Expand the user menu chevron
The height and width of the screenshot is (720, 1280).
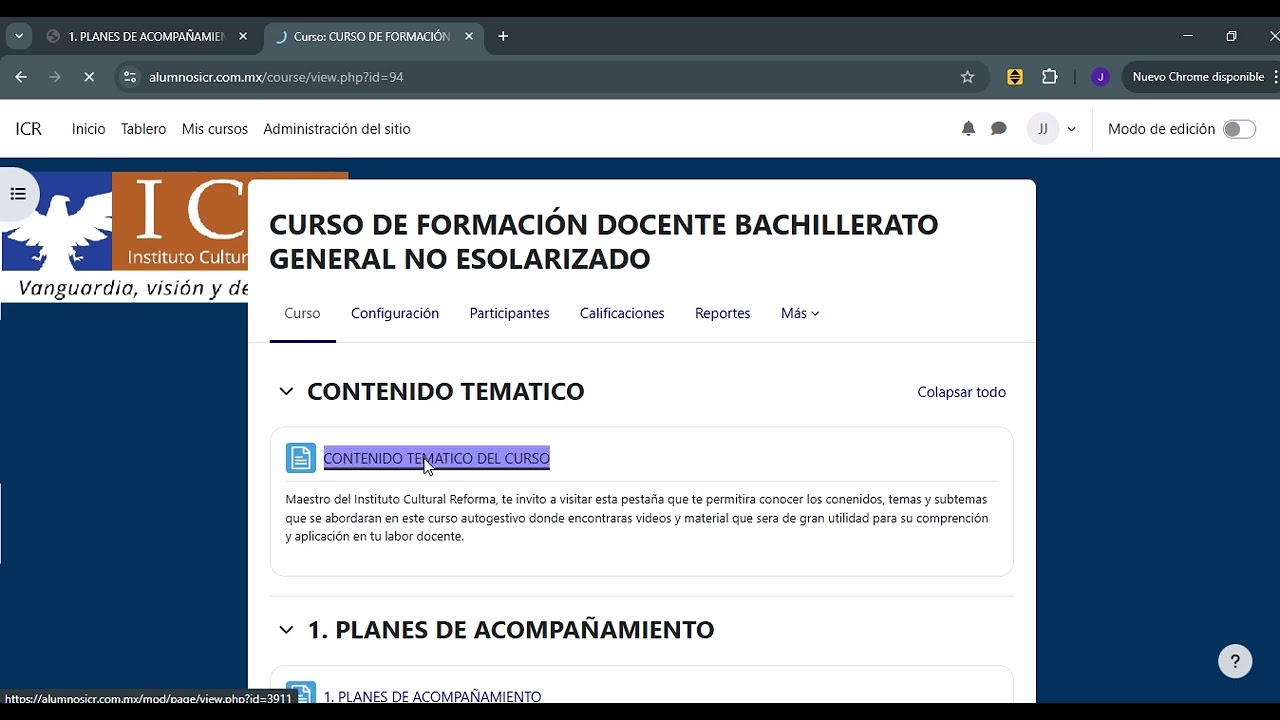[x=1072, y=129]
